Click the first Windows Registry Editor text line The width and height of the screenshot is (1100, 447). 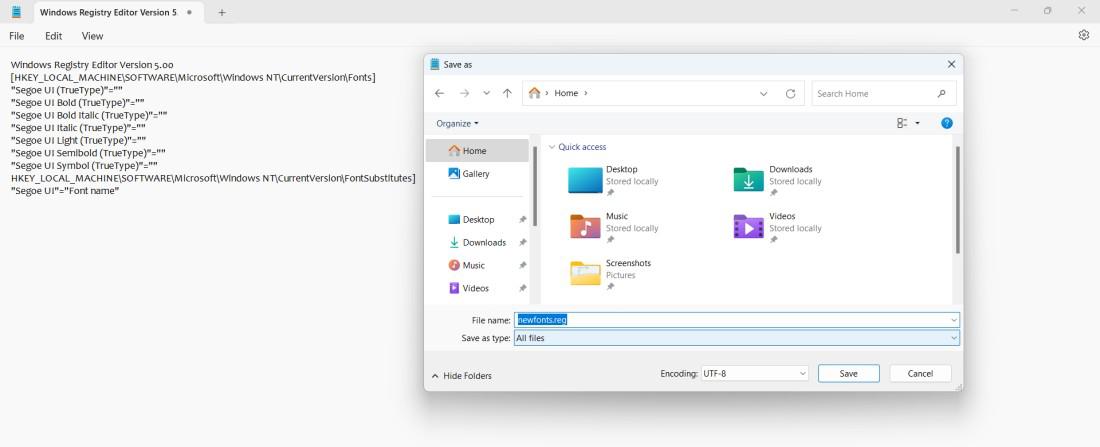point(92,65)
